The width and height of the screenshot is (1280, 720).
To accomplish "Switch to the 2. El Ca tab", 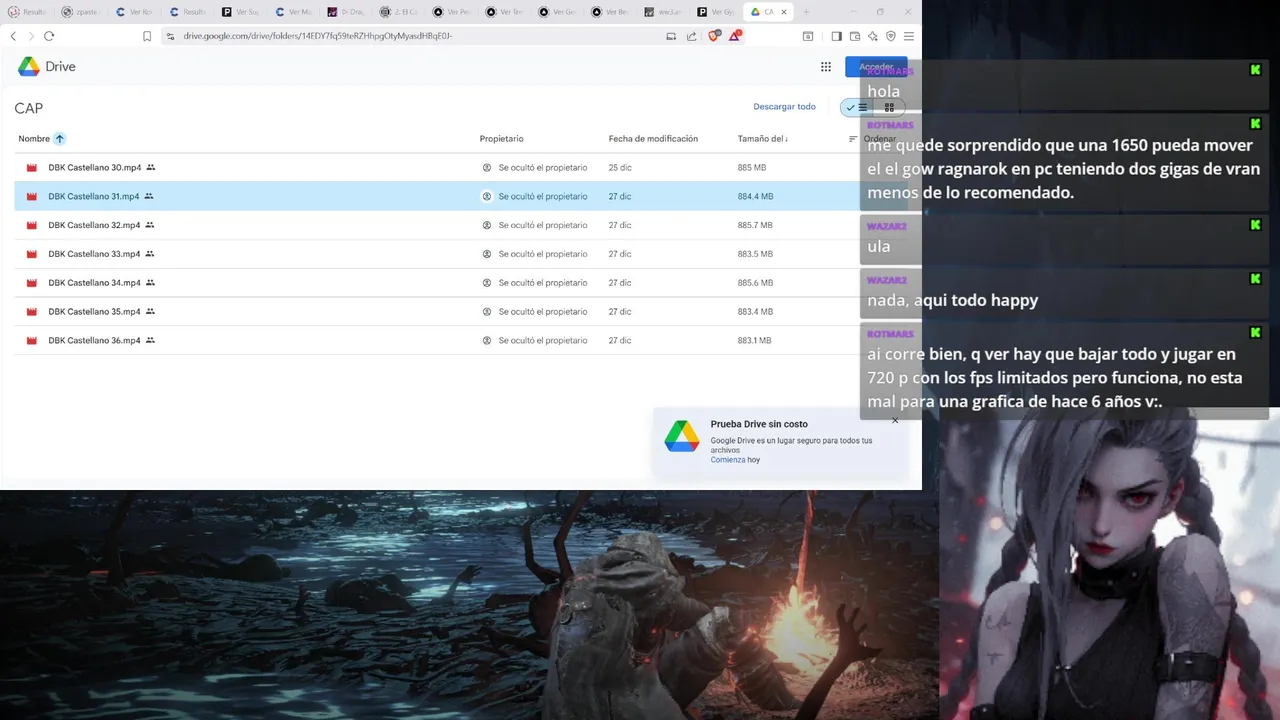I will [x=399, y=12].
